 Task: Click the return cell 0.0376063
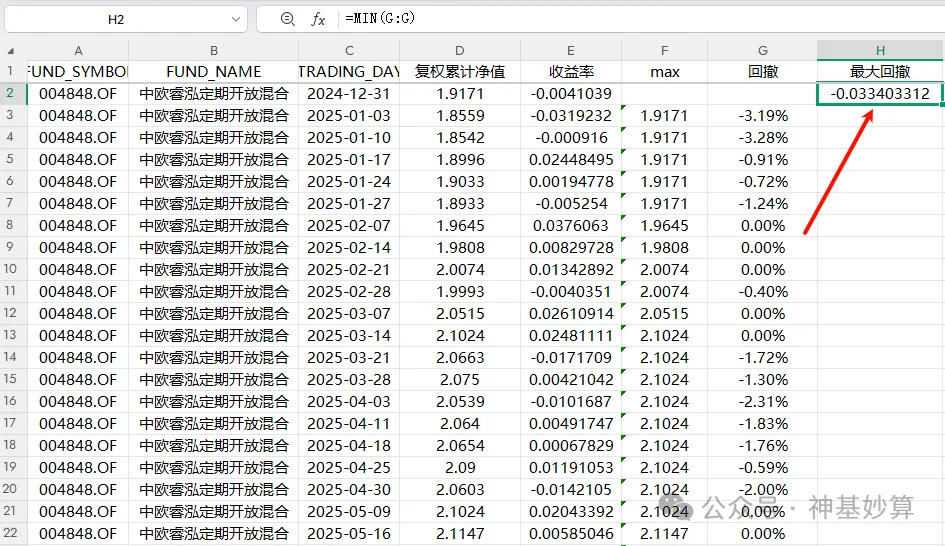[571, 226]
